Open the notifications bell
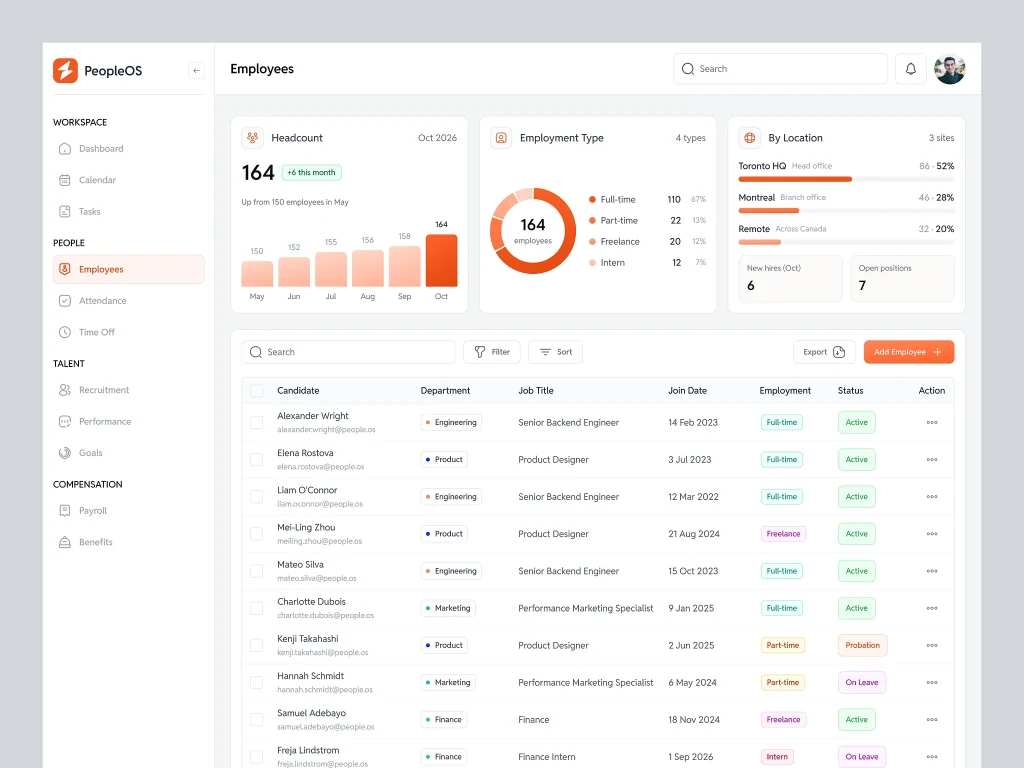Image resolution: width=1024 pixels, height=768 pixels. pos(910,69)
